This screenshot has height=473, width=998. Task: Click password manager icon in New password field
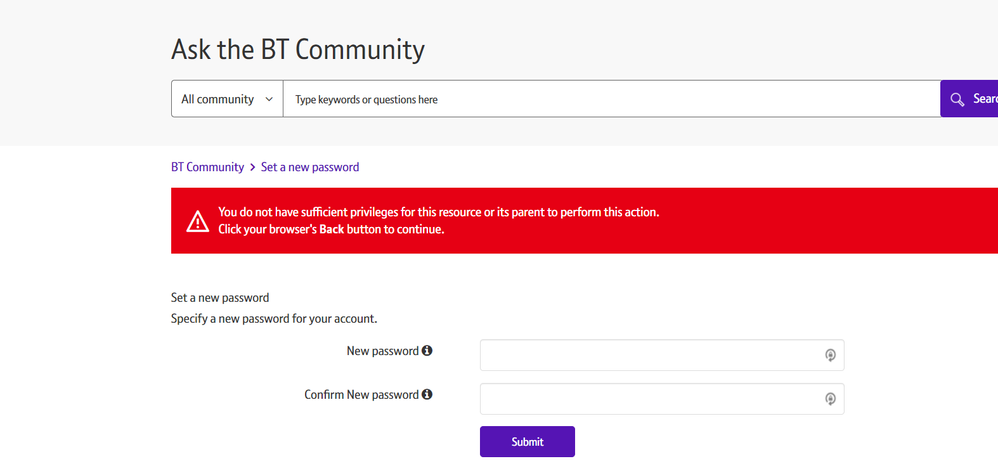tap(830, 355)
